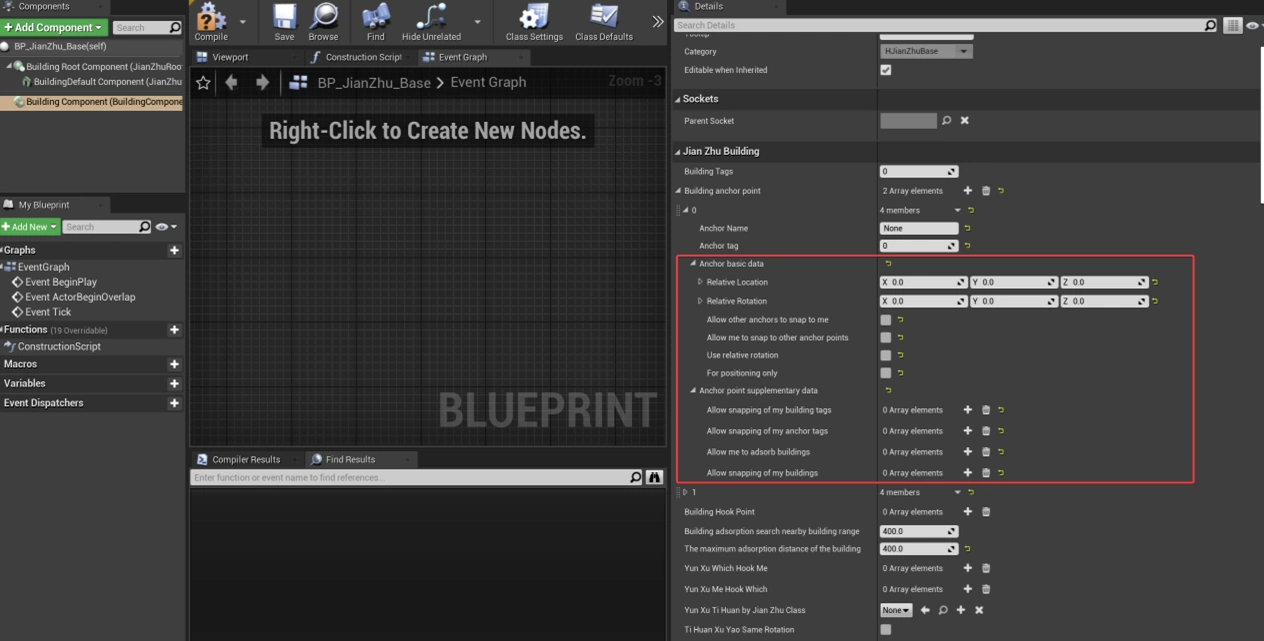The height and width of the screenshot is (641, 1264).
Task: Select Event ActorBeginOverlap entry
Action: pyautogui.click(x=80, y=297)
